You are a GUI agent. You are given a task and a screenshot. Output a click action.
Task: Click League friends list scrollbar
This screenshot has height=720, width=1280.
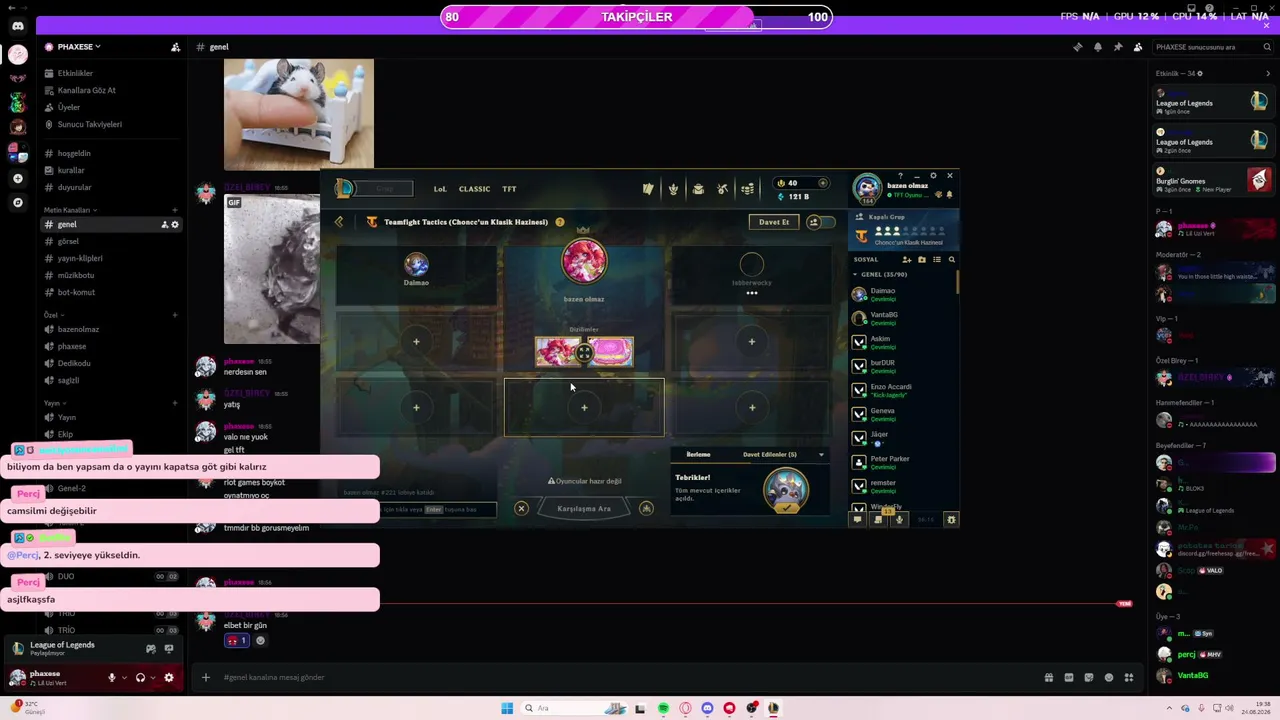click(x=958, y=282)
